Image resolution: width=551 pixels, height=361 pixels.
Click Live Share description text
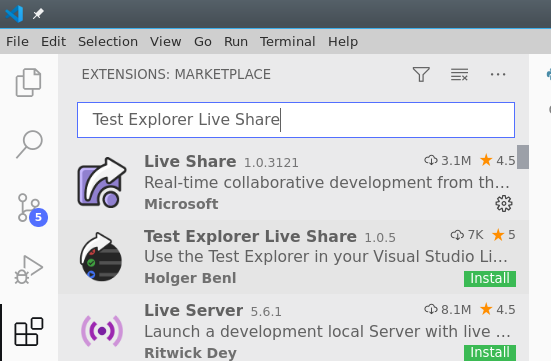[x=327, y=182]
